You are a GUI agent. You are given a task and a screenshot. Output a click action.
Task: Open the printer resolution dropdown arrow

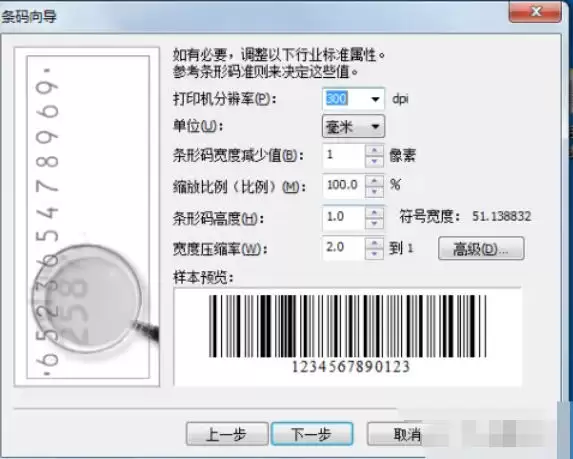375,99
